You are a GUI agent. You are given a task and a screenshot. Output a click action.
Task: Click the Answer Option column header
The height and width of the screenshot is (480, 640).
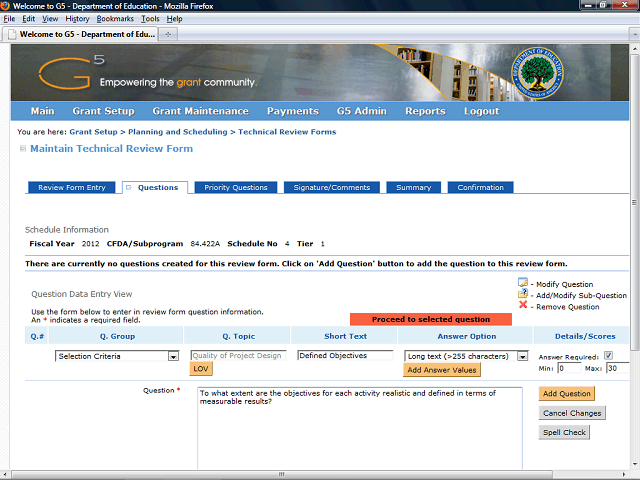point(467,336)
